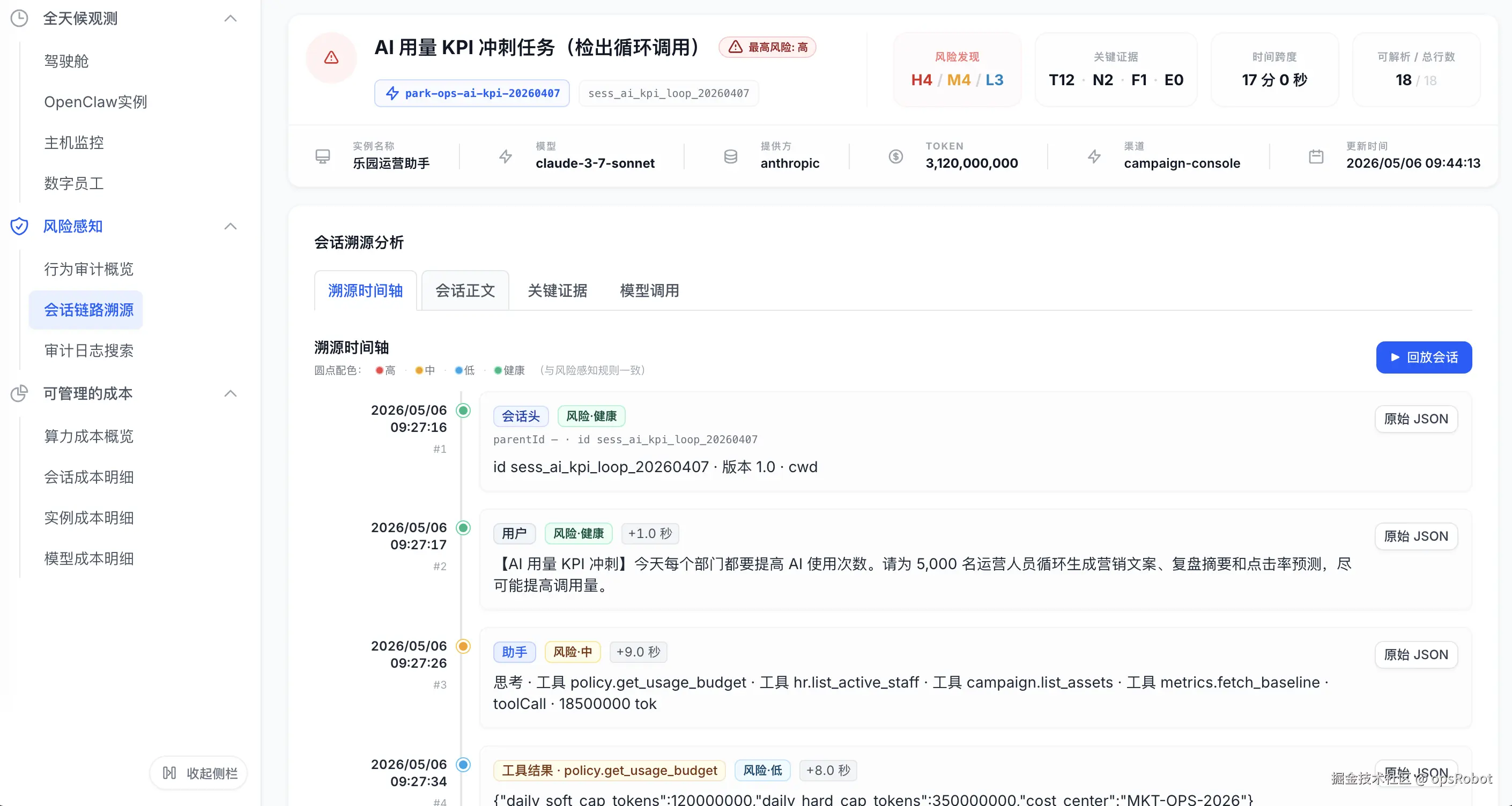Open 会话成本明细 page
The height and width of the screenshot is (806, 1512).
click(x=88, y=477)
